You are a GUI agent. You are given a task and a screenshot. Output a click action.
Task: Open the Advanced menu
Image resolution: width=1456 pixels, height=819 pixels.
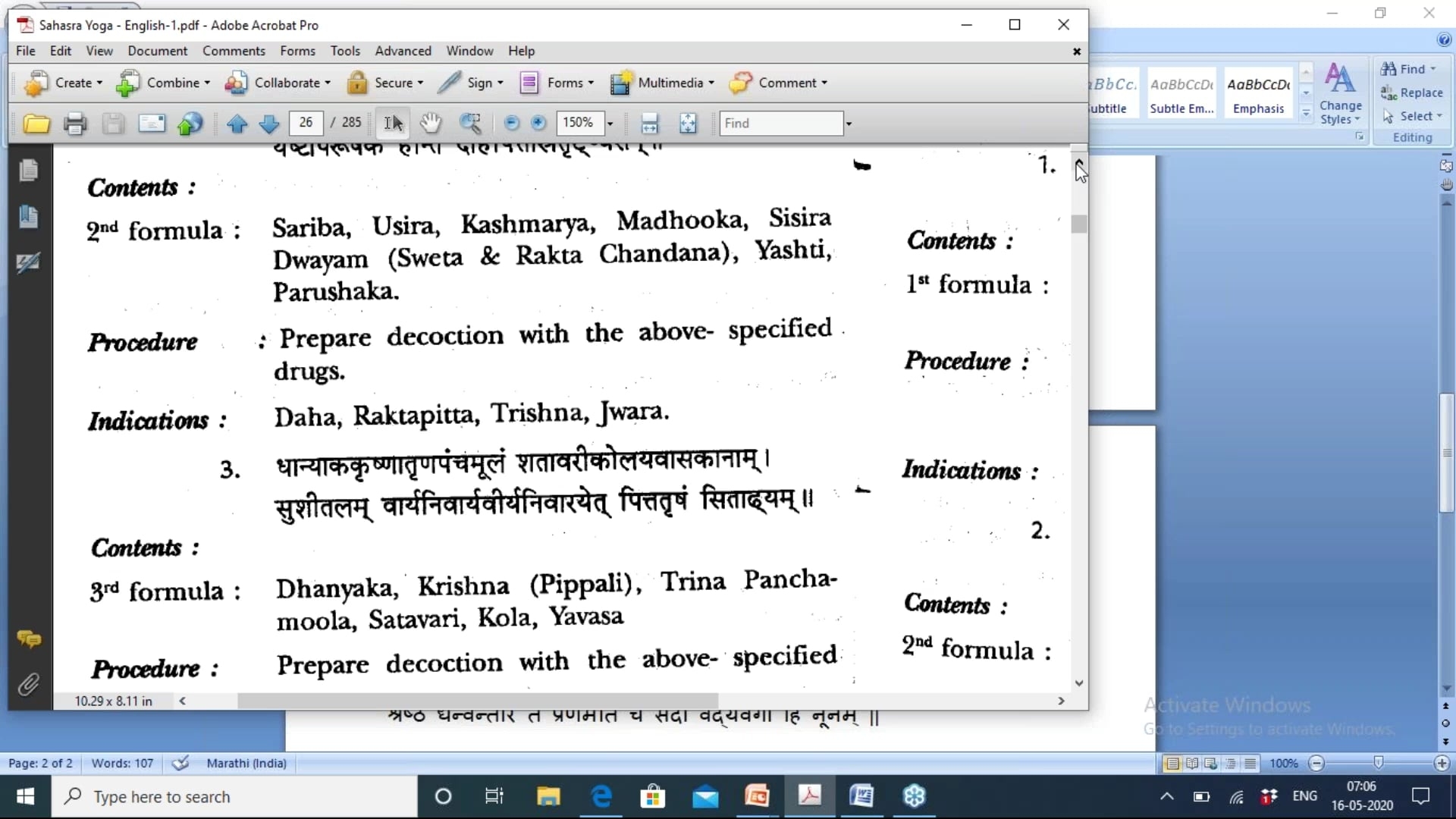point(403,51)
